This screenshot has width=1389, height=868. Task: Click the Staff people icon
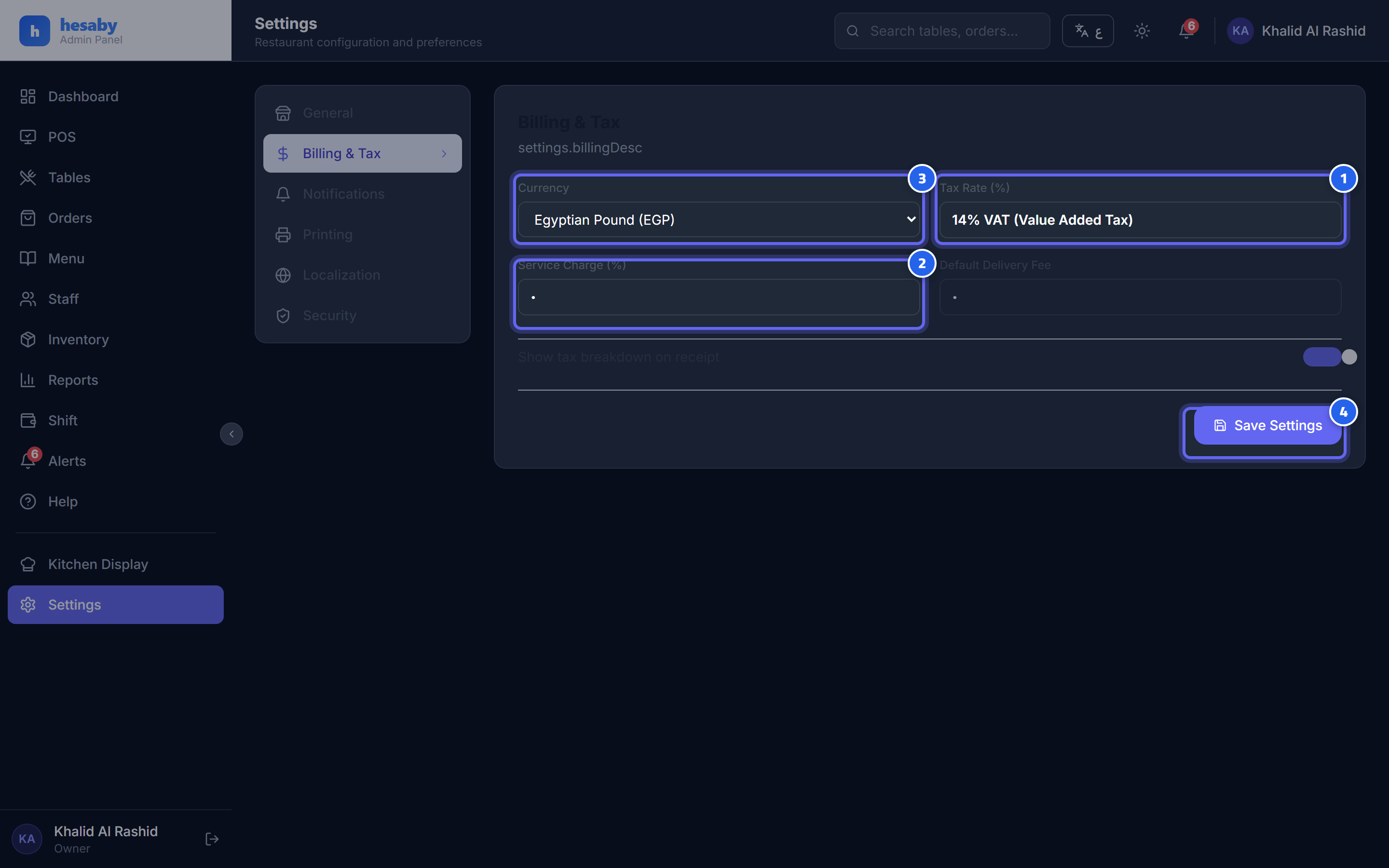coord(27,299)
